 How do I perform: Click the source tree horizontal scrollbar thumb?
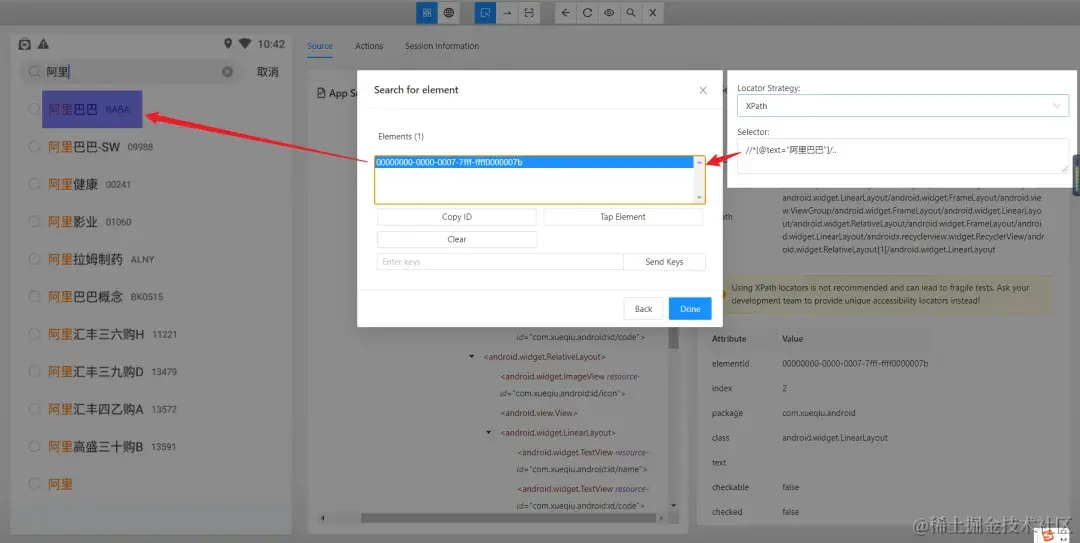508,518
